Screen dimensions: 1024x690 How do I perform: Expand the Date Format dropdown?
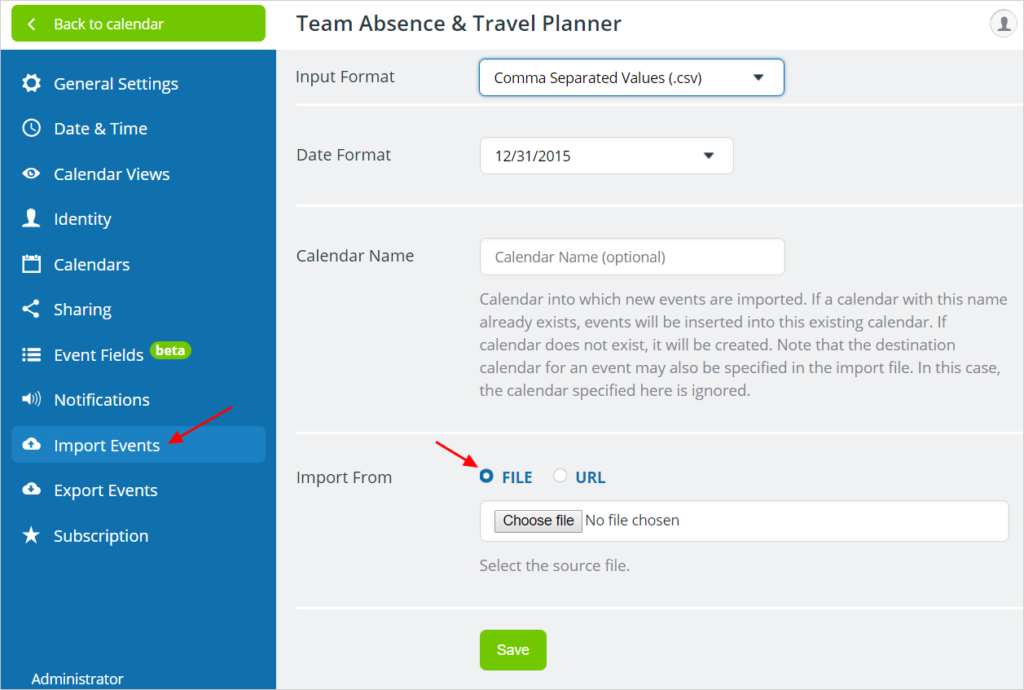coord(607,155)
